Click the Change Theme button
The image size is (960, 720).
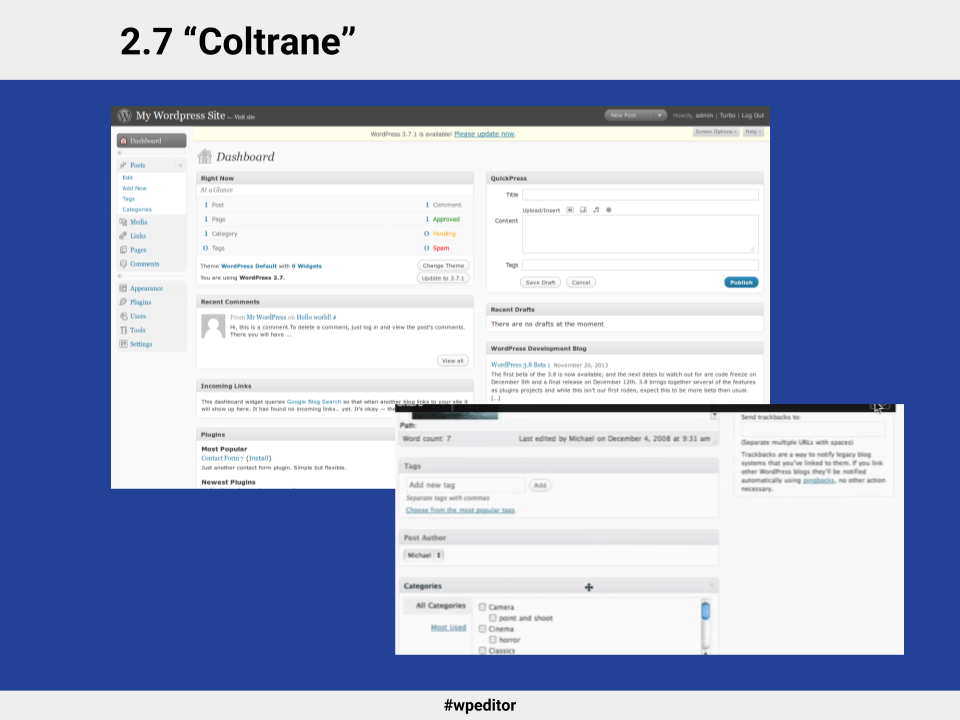pos(443,266)
